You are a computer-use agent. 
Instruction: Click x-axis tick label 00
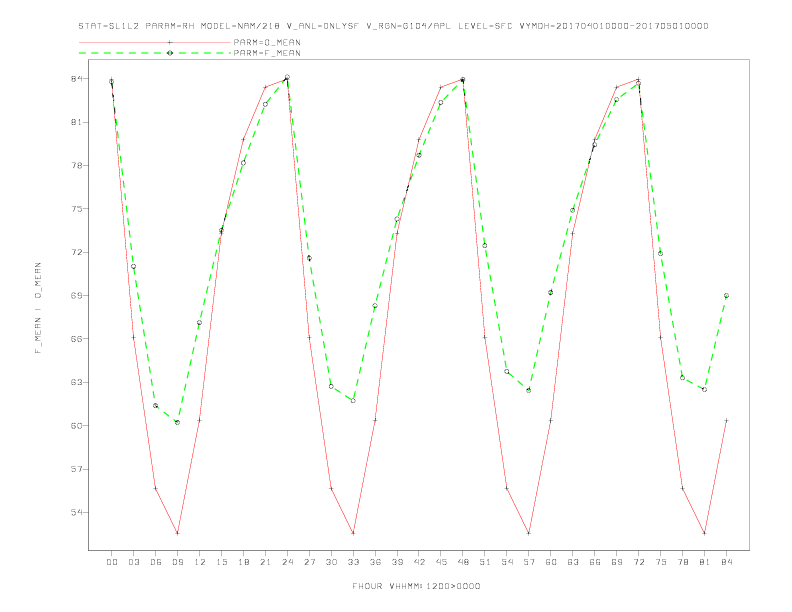tap(112, 562)
